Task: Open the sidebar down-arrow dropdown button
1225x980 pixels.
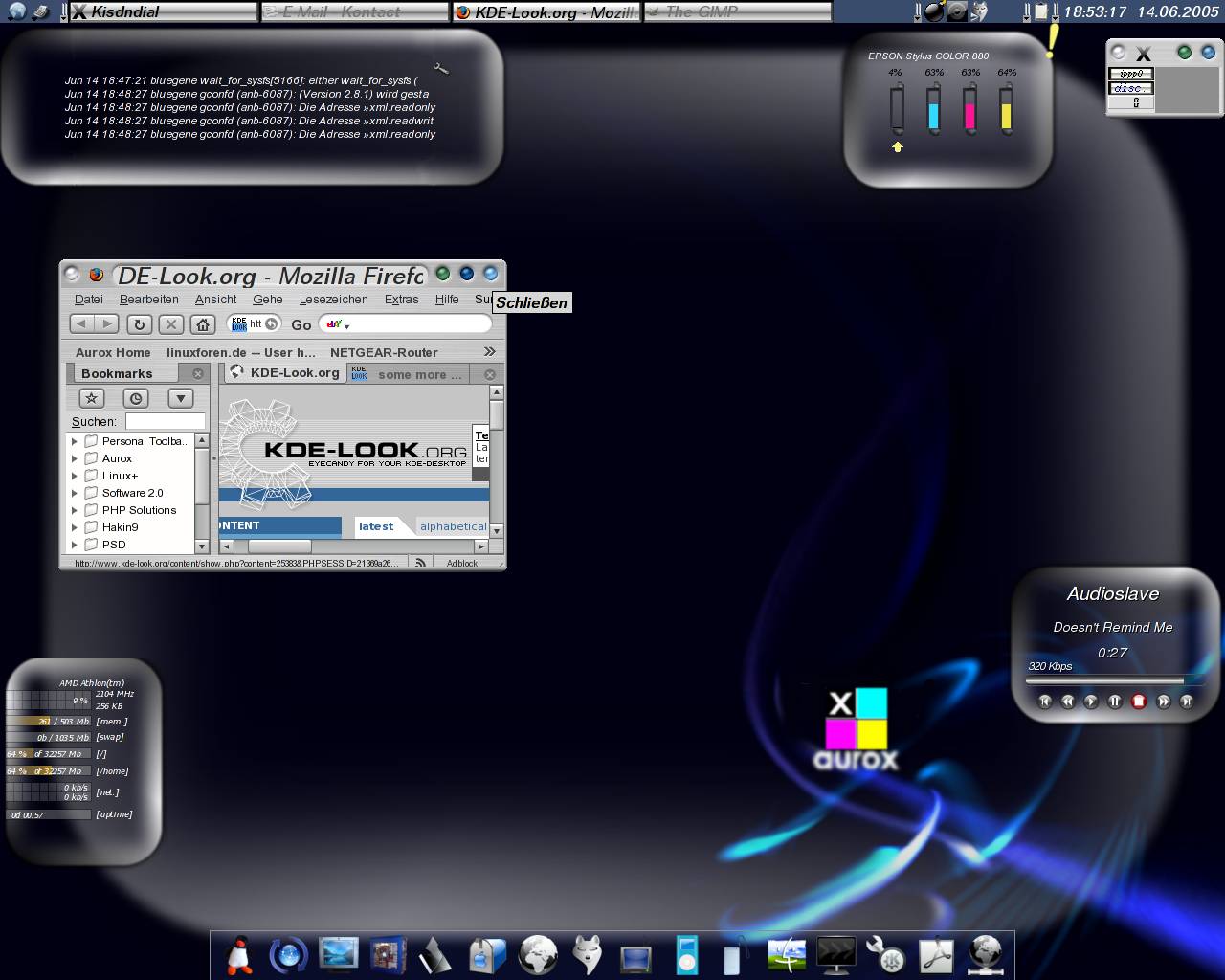Action: [x=181, y=398]
